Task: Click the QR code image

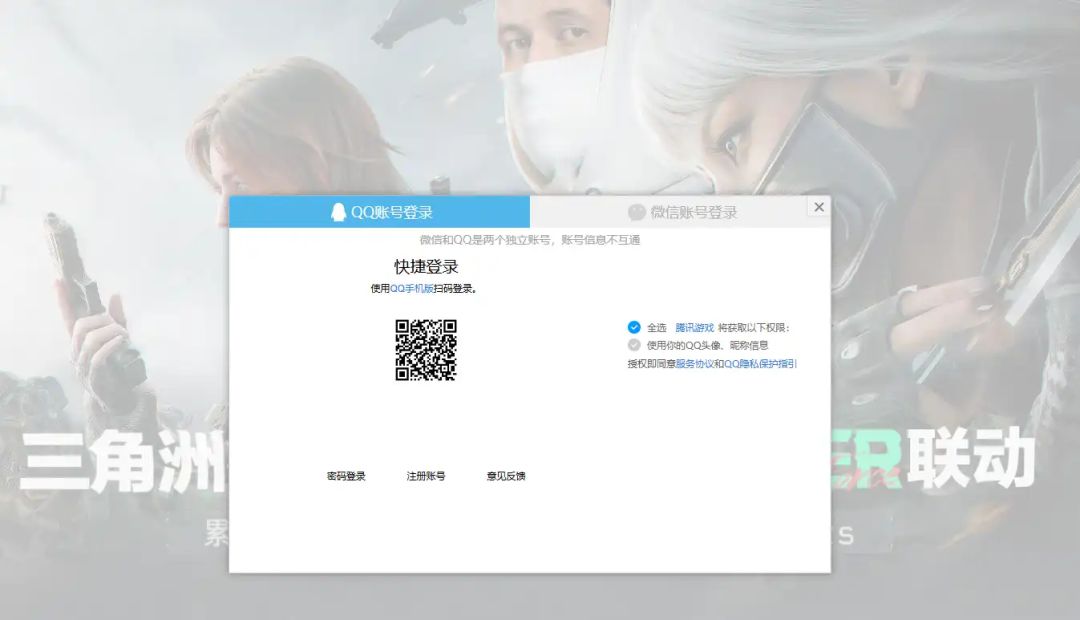Action: click(x=426, y=350)
